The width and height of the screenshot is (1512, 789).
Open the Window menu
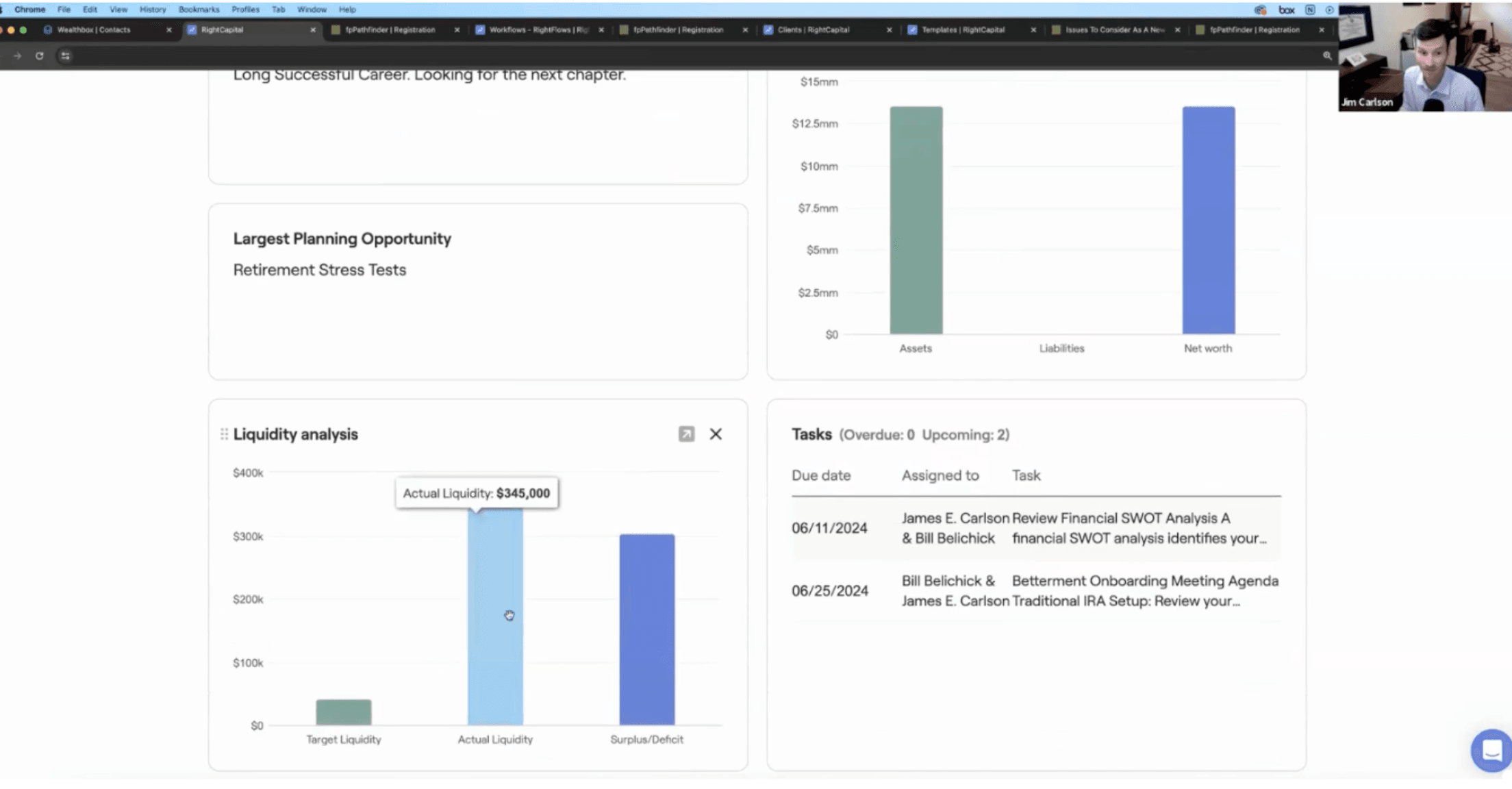pos(312,10)
